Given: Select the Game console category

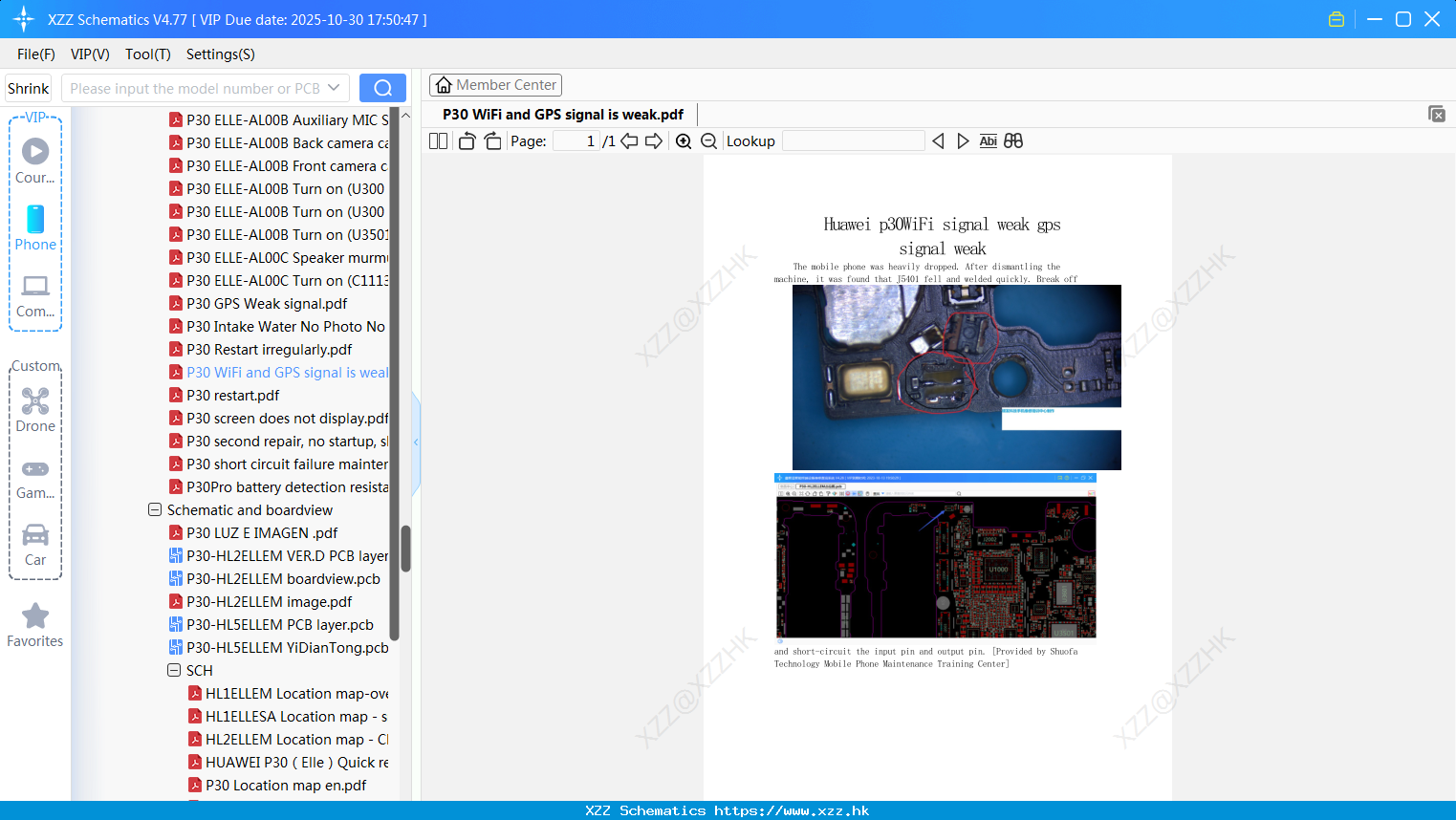Looking at the screenshot, I should tap(35, 479).
